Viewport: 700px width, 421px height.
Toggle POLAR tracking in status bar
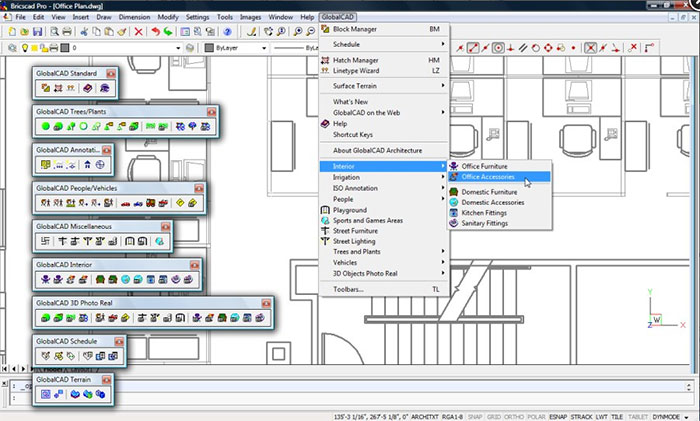coord(536,417)
